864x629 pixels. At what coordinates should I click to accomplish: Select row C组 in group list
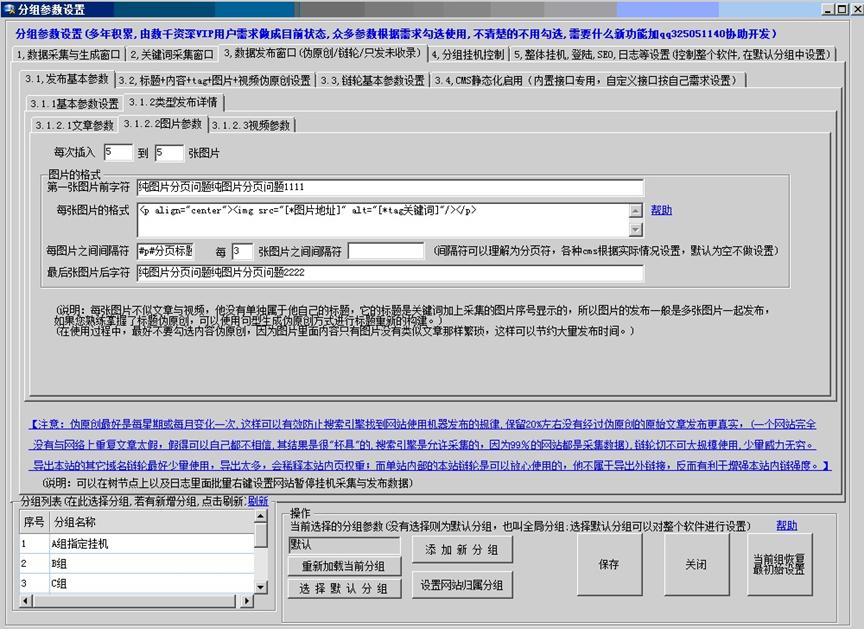(x=137, y=583)
